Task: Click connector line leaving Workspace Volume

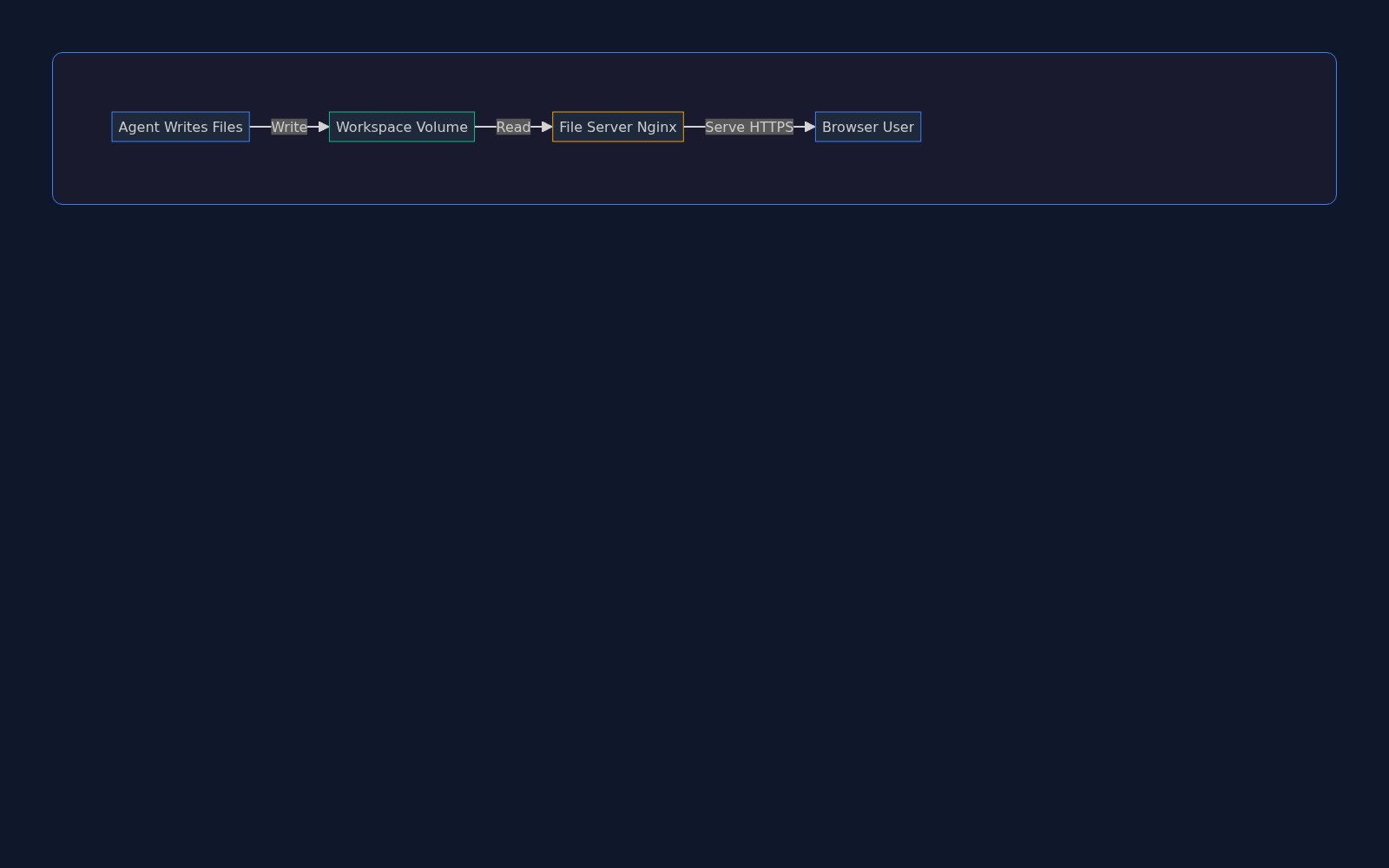Action: [485, 127]
